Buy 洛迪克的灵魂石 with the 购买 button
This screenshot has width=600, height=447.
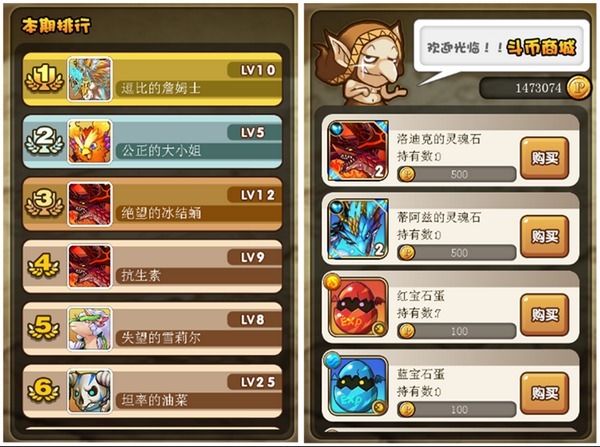545,158
